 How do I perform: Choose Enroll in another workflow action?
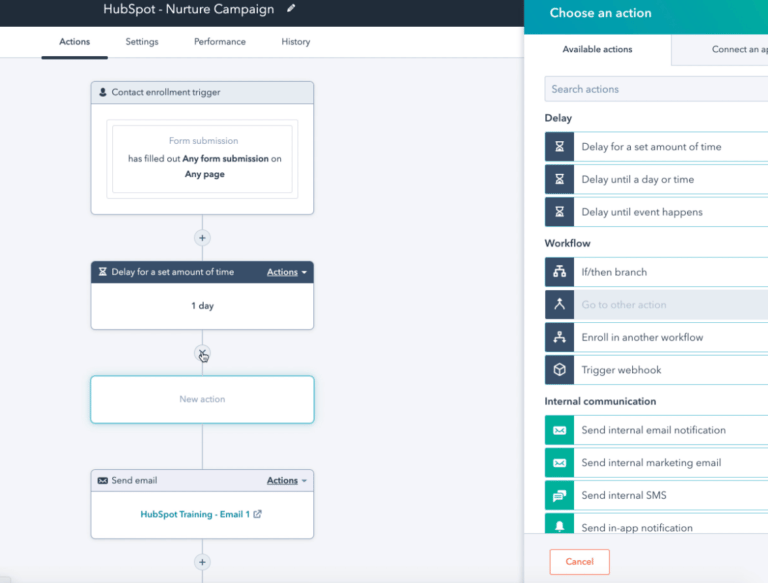pyautogui.click(x=656, y=337)
